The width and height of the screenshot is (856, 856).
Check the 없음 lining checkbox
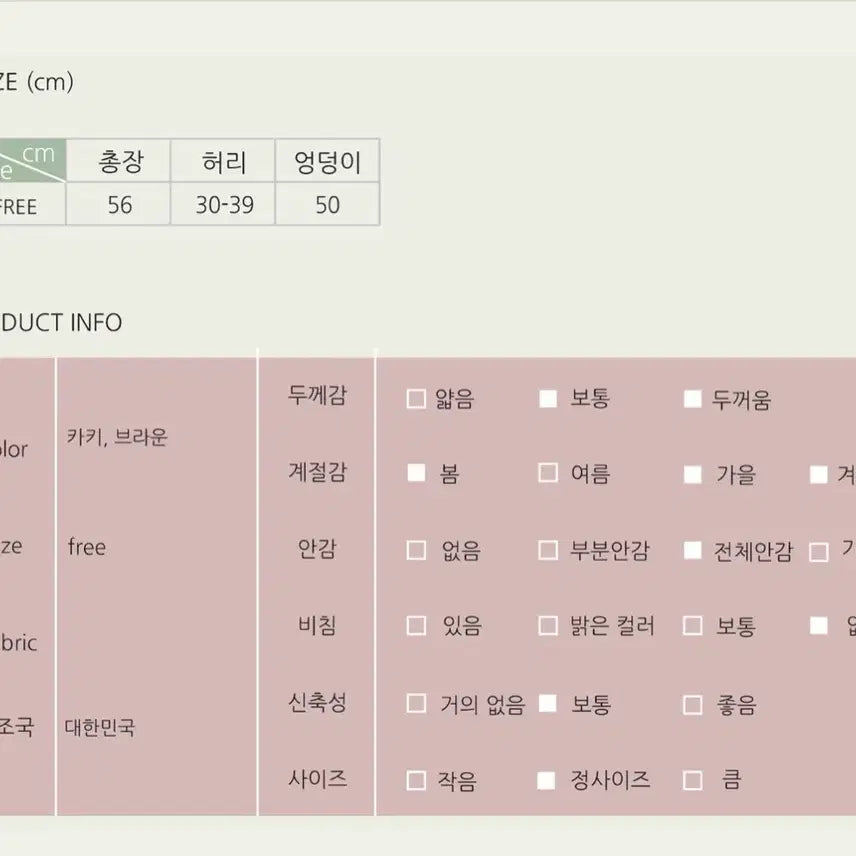coord(416,550)
